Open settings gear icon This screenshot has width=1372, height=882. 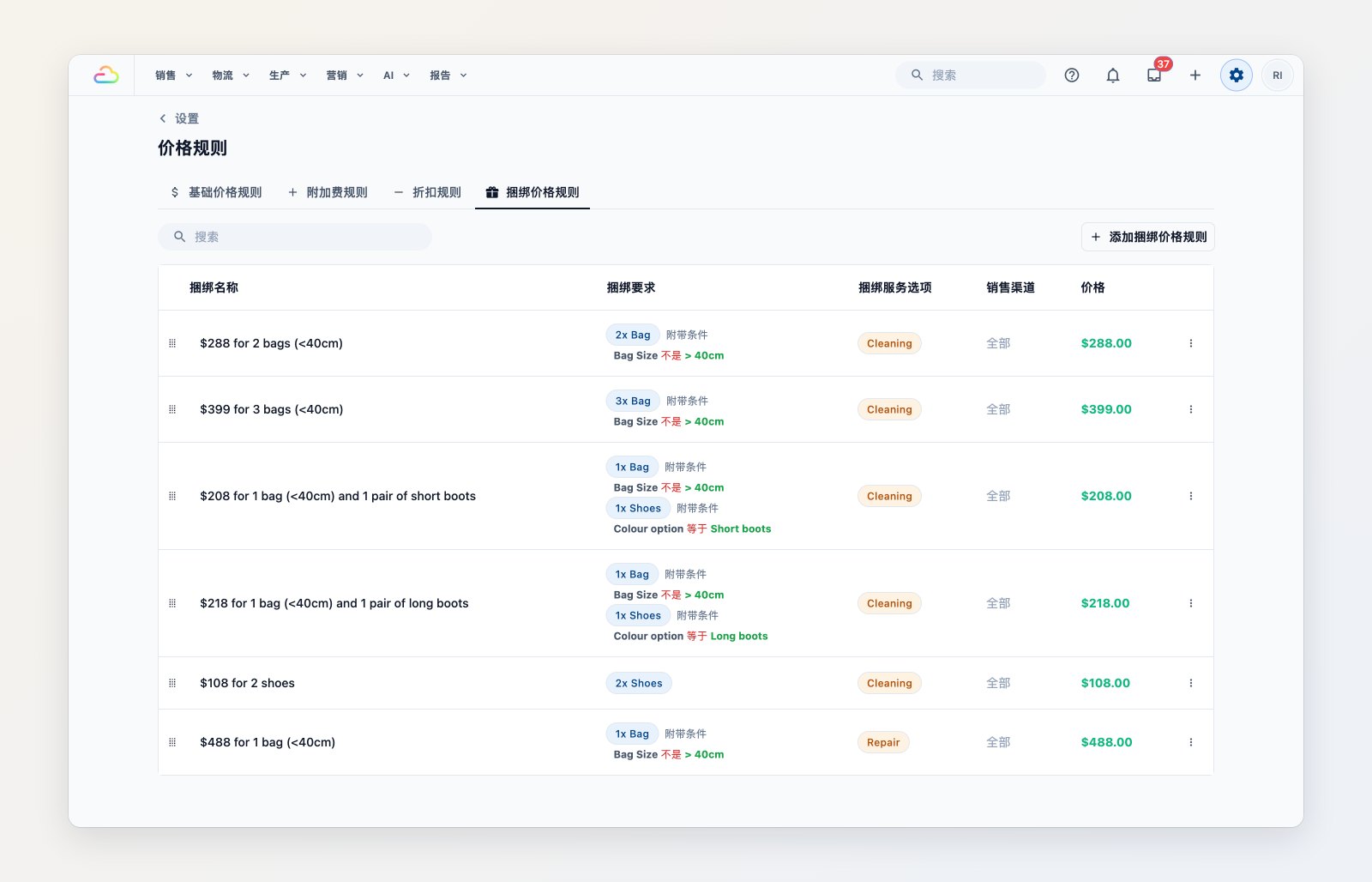pos(1237,76)
